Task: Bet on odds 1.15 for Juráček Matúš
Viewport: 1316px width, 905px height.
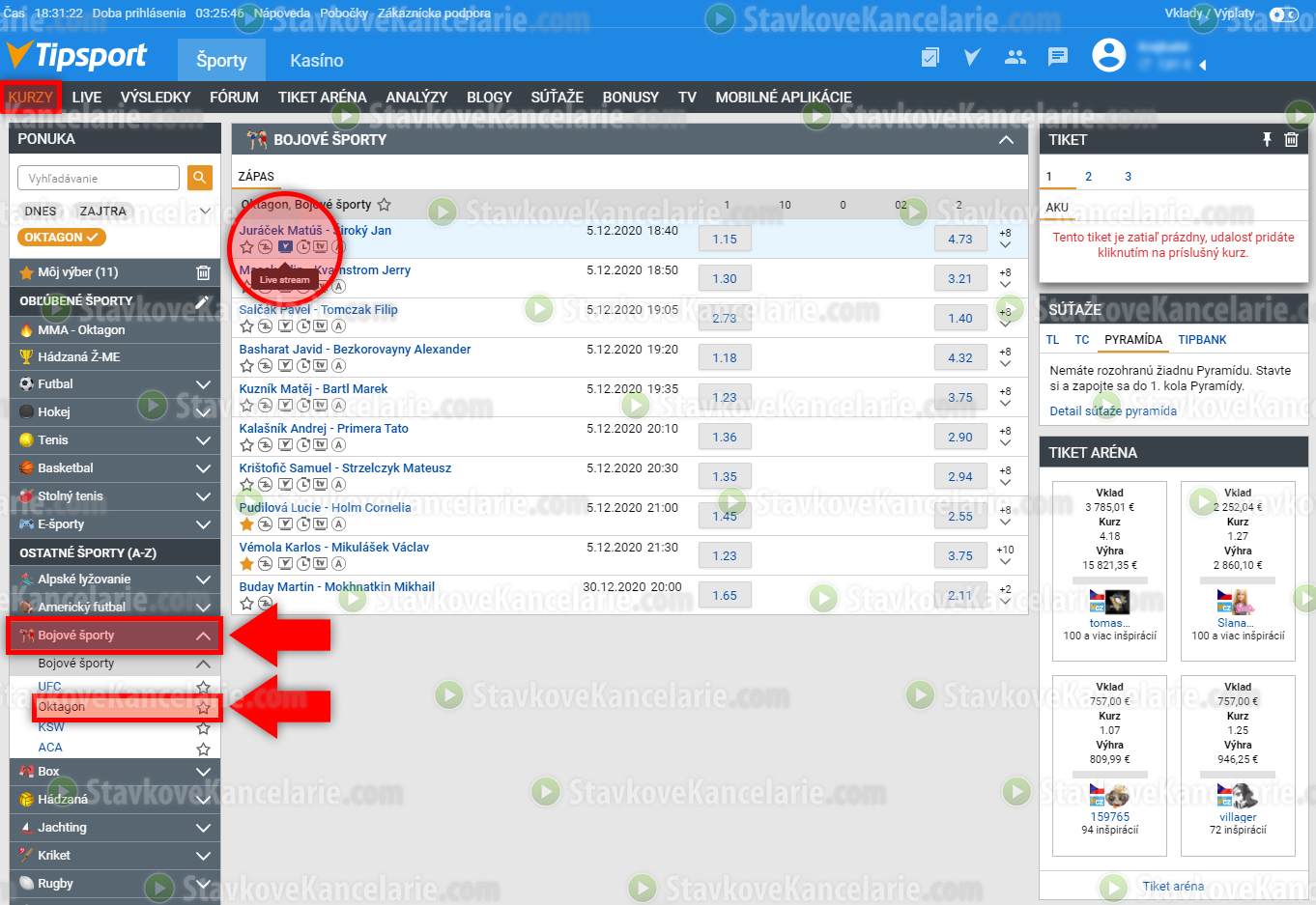Action: click(725, 240)
